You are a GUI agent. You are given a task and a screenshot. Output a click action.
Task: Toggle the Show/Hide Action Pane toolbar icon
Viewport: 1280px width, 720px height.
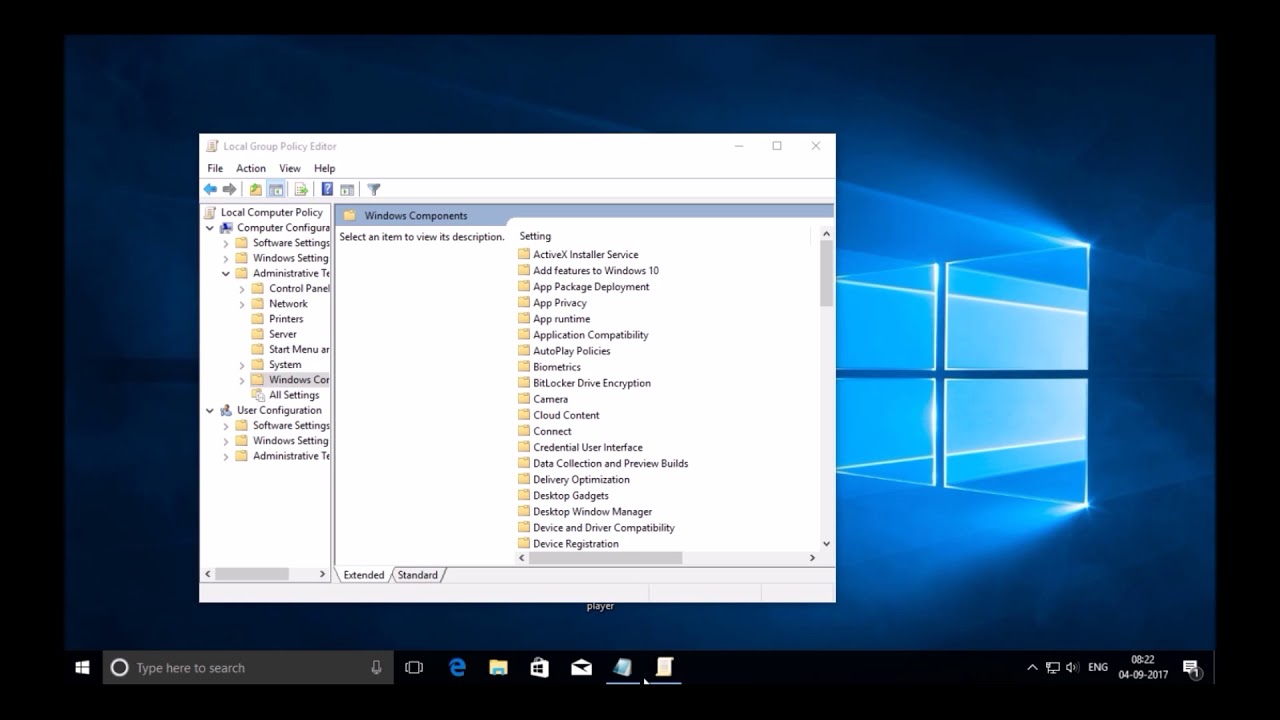coord(347,189)
